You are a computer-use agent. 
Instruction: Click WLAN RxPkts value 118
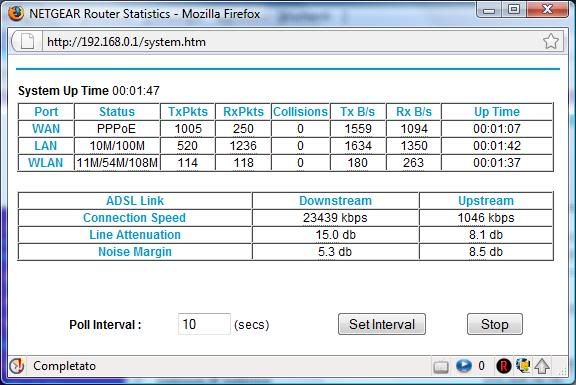click(x=243, y=162)
